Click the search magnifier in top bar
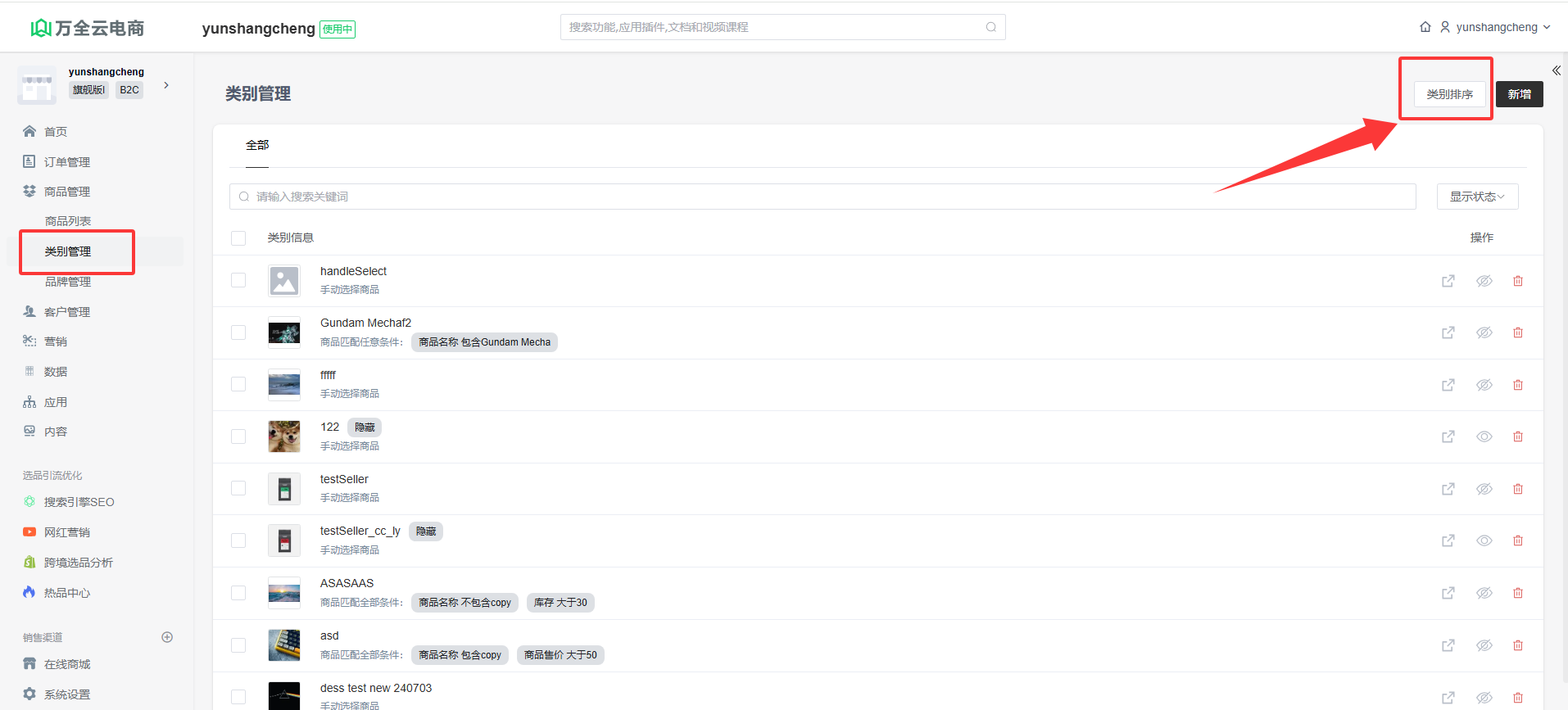This screenshot has height=710, width=1568. 990,27
